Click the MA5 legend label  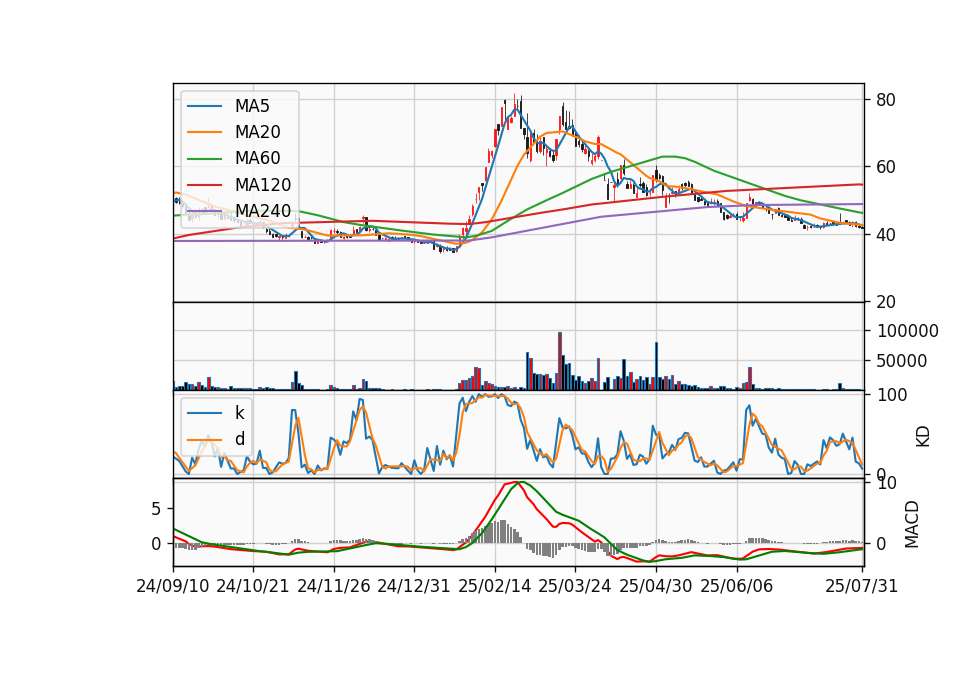pos(252,106)
